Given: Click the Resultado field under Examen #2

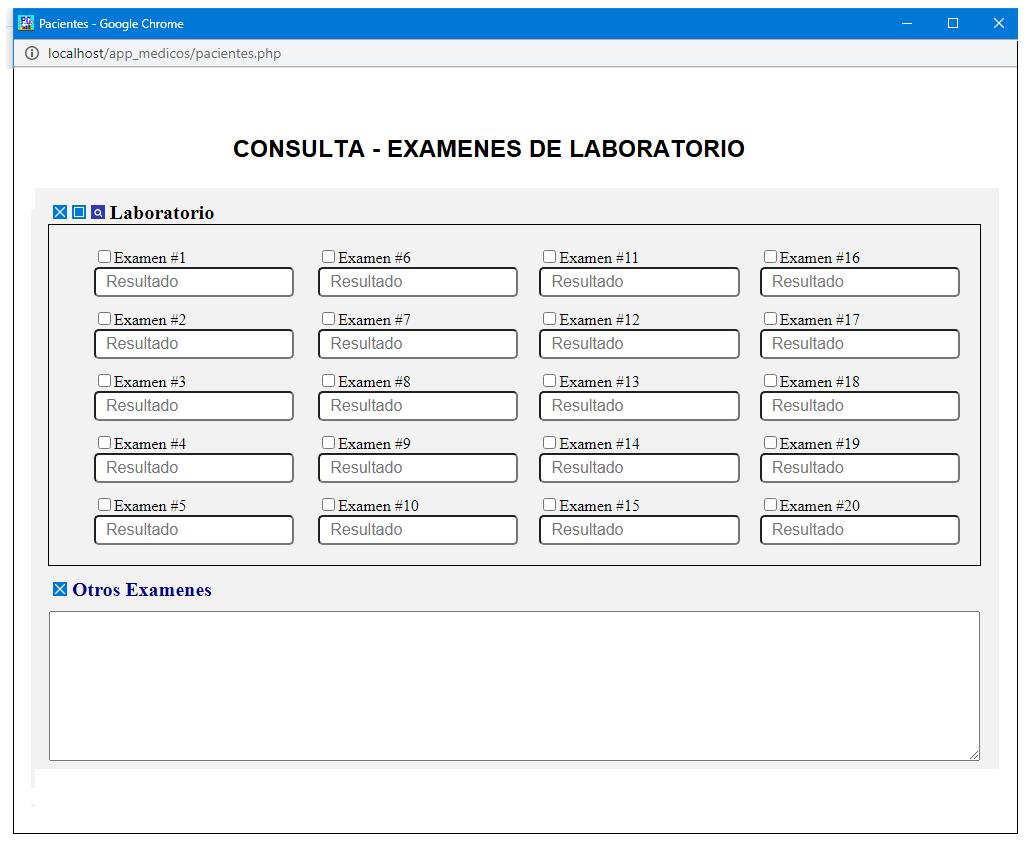Looking at the screenshot, I should click(194, 344).
